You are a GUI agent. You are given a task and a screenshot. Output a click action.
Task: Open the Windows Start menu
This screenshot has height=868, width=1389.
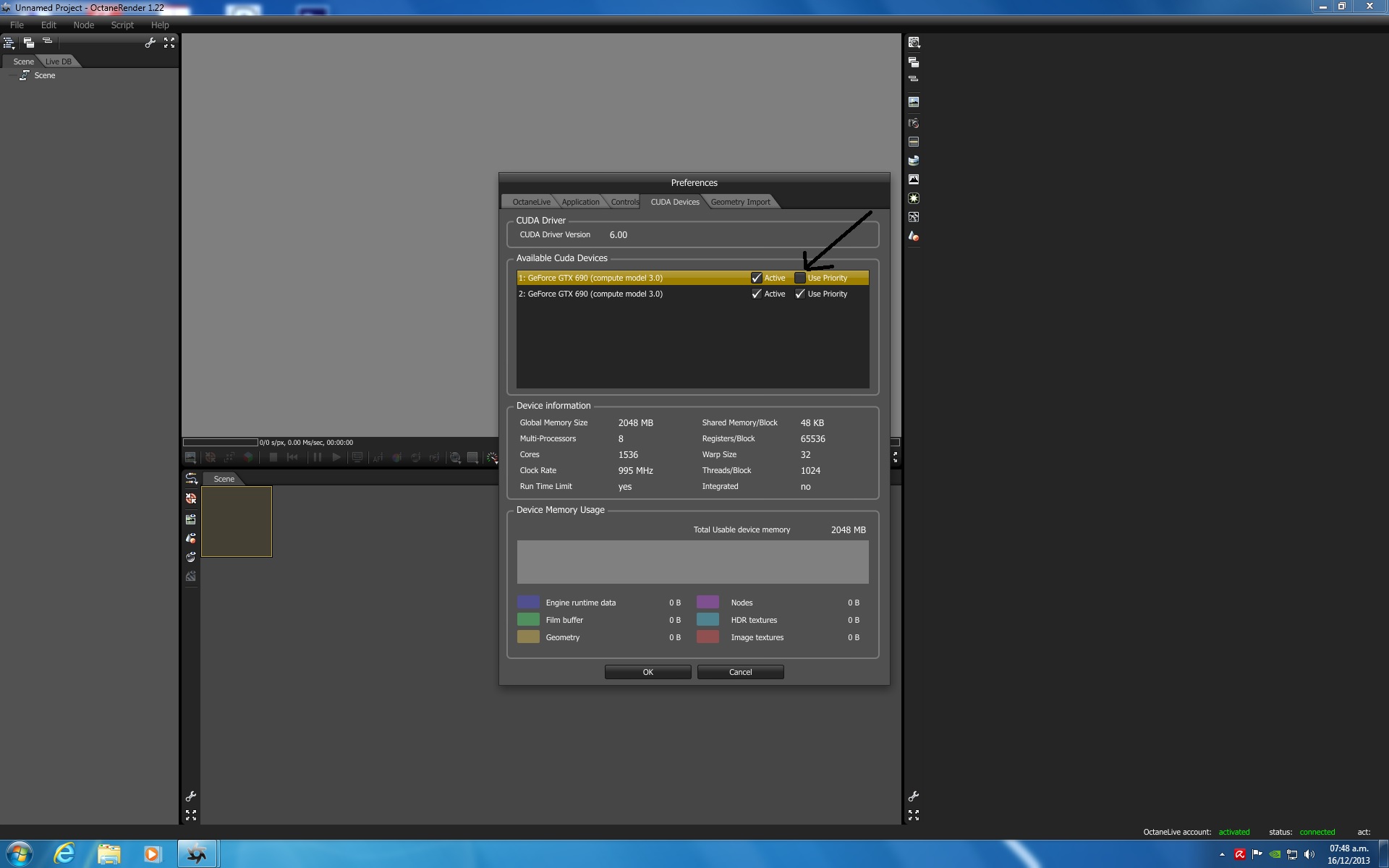tap(20, 854)
